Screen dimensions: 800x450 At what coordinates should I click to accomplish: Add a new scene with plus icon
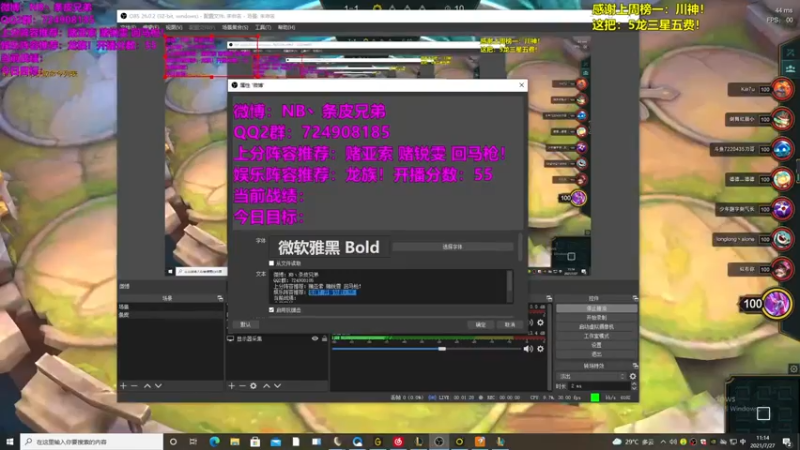pyautogui.click(x=123, y=386)
